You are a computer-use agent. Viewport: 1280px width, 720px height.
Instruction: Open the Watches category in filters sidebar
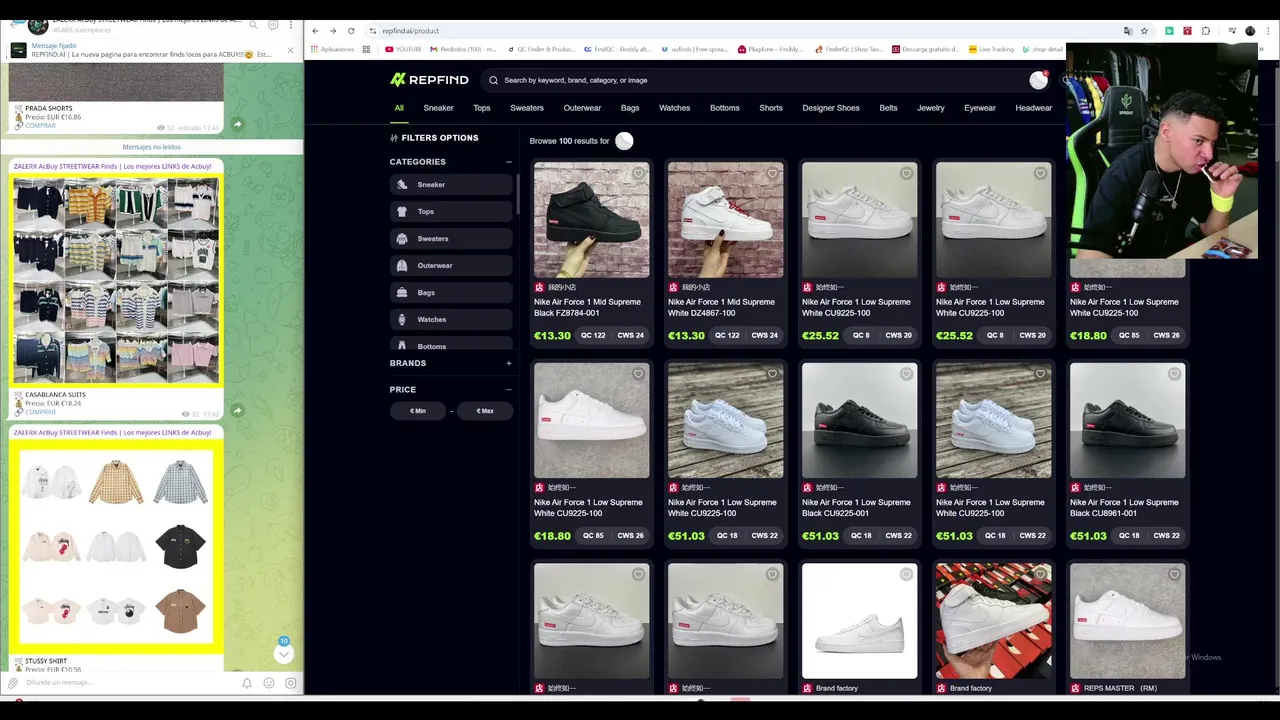451,319
